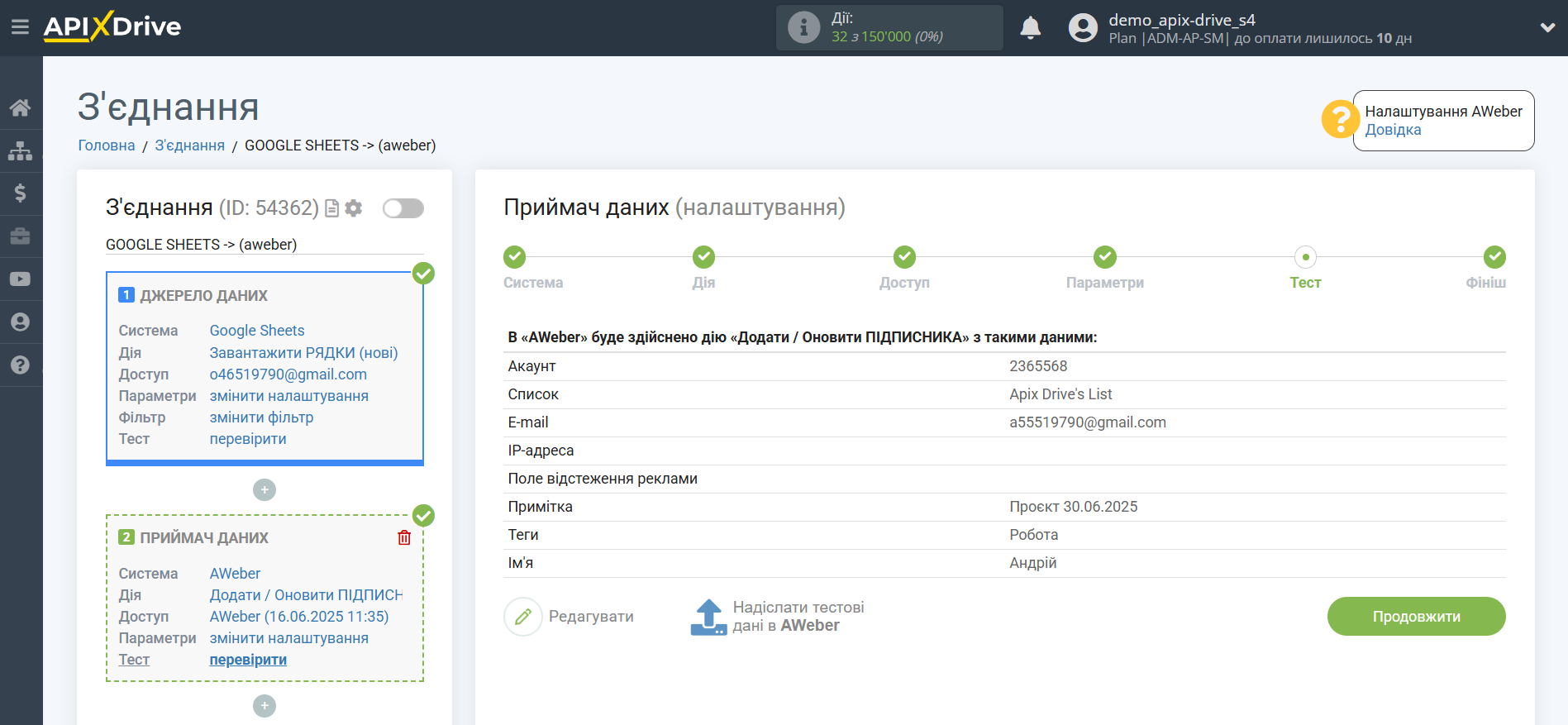Select the Робота tag value
Screen dimensions: 1568x725
pos(1033,535)
